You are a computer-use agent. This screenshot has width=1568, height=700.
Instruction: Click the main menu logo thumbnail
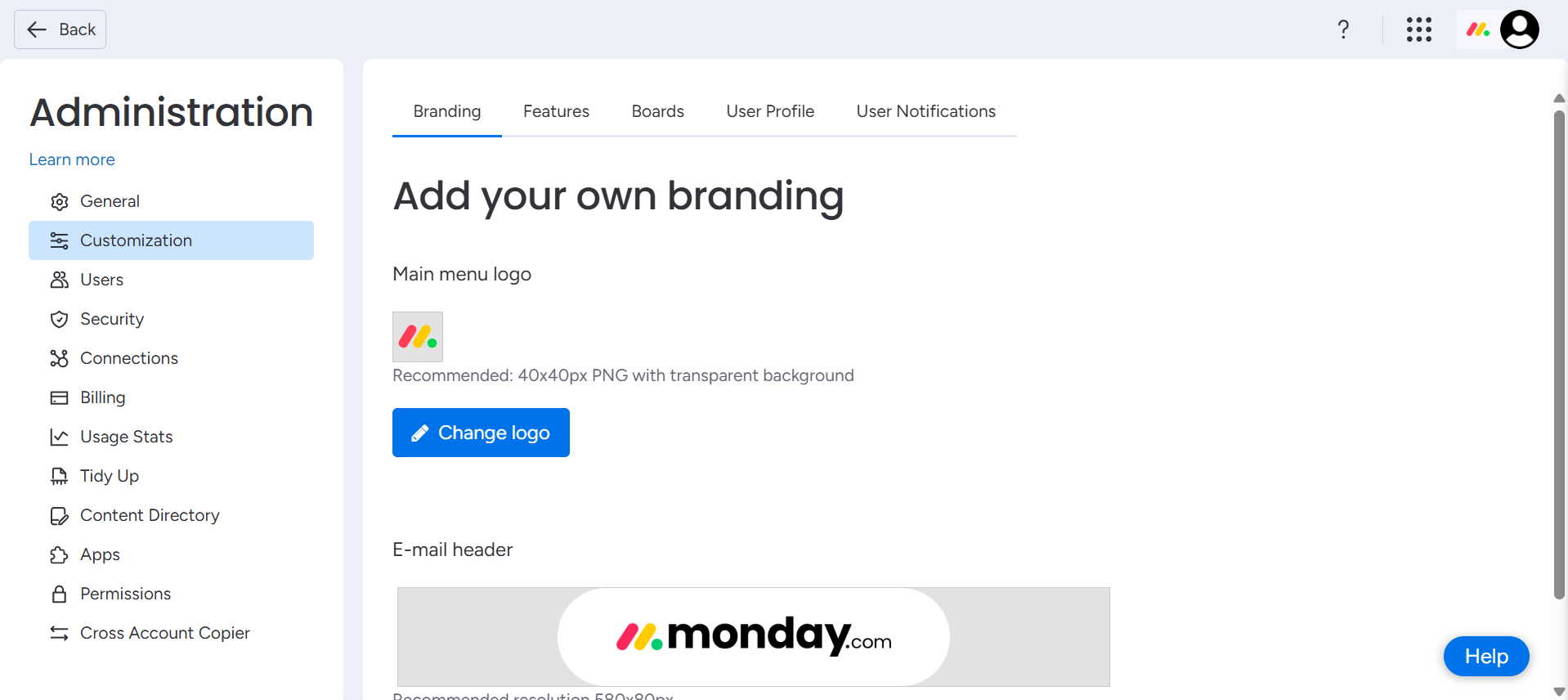tap(417, 336)
